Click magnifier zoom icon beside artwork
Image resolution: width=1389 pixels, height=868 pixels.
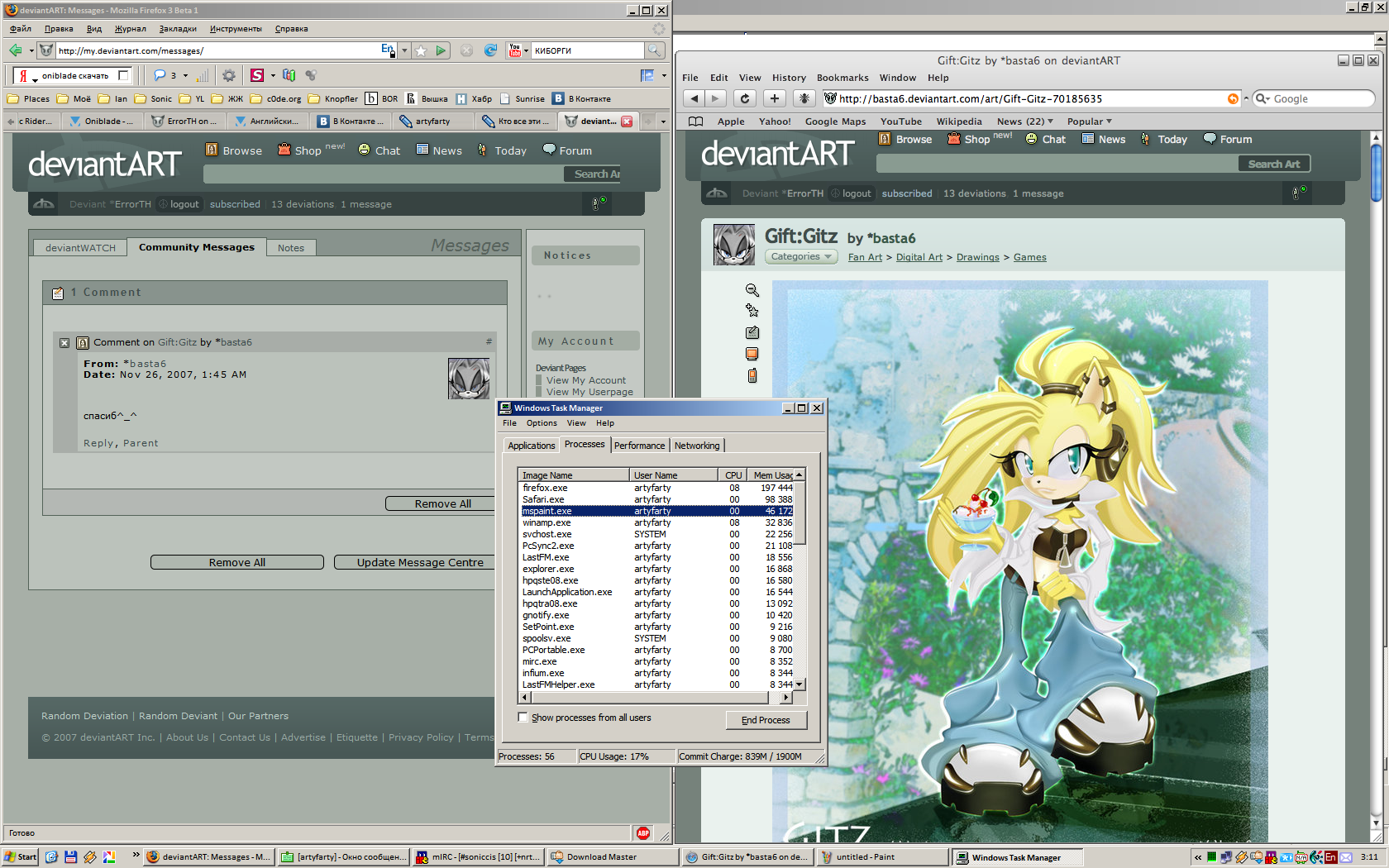point(752,290)
